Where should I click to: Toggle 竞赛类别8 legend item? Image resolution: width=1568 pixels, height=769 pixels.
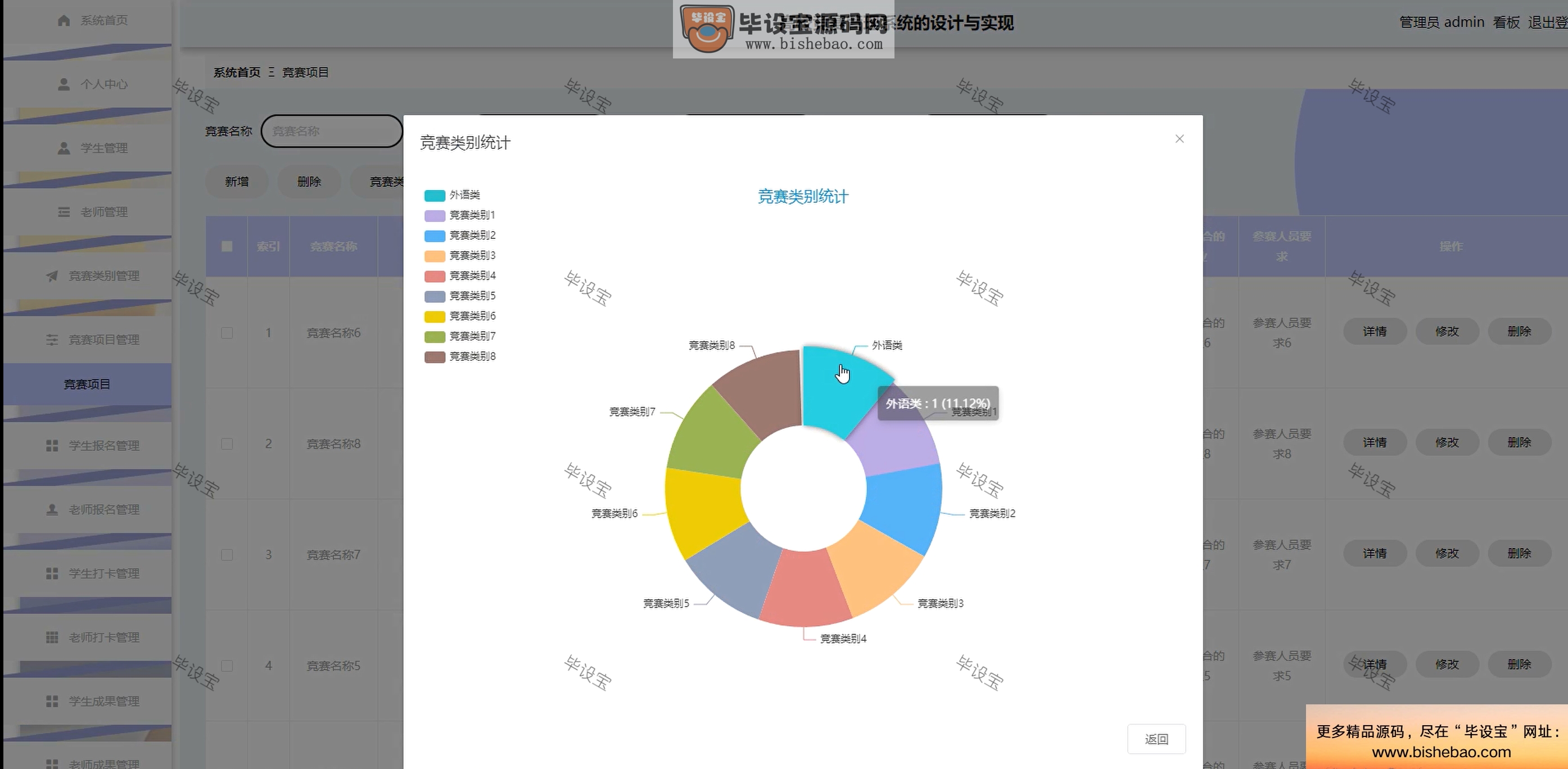pyautogui.click(x=459, y=356)
